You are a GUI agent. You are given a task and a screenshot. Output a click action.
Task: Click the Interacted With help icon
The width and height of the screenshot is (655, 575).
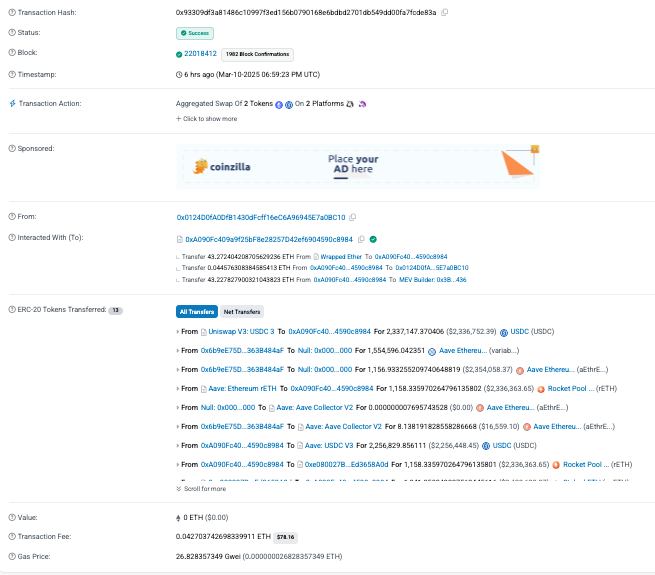coord(12,237)
